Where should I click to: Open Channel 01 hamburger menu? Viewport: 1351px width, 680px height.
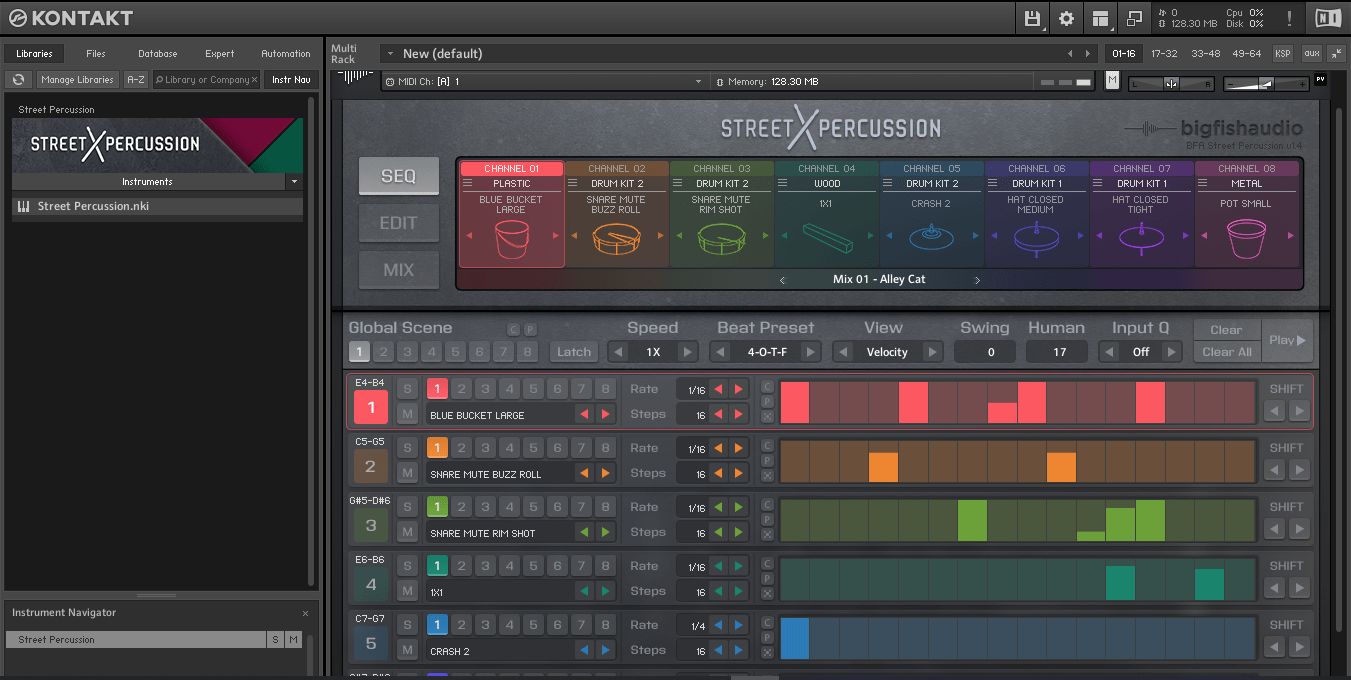tap(468, 184)
